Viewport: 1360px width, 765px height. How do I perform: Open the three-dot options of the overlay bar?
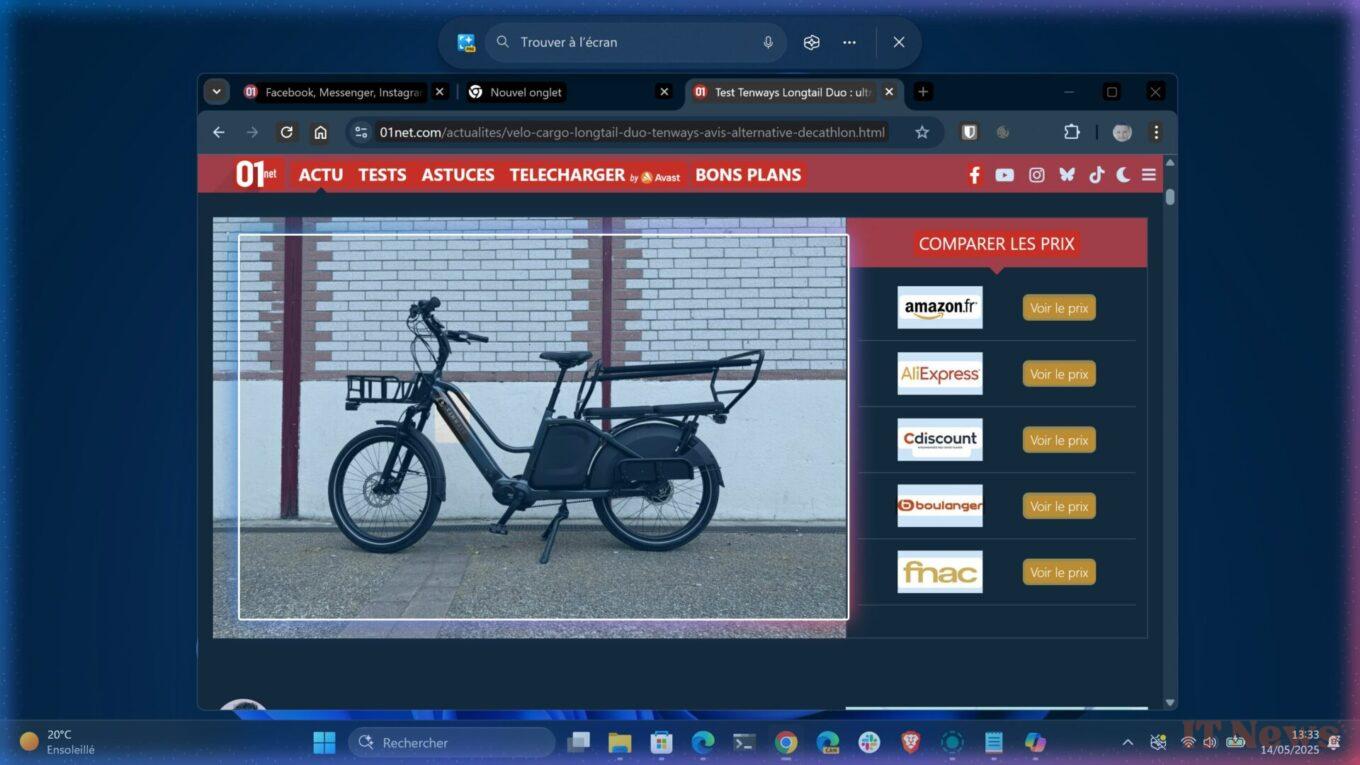pyautogui.click(x=849, y=42)
